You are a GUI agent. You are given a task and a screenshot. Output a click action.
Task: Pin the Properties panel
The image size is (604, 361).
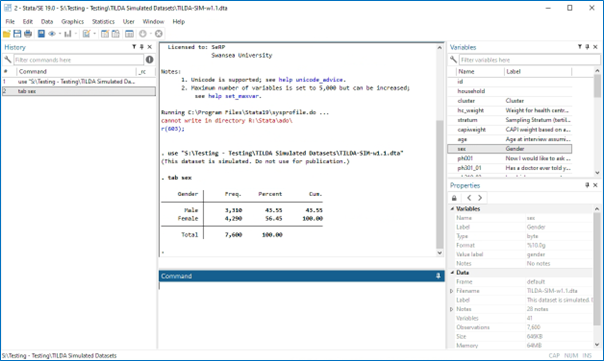[x=587, y=185]
